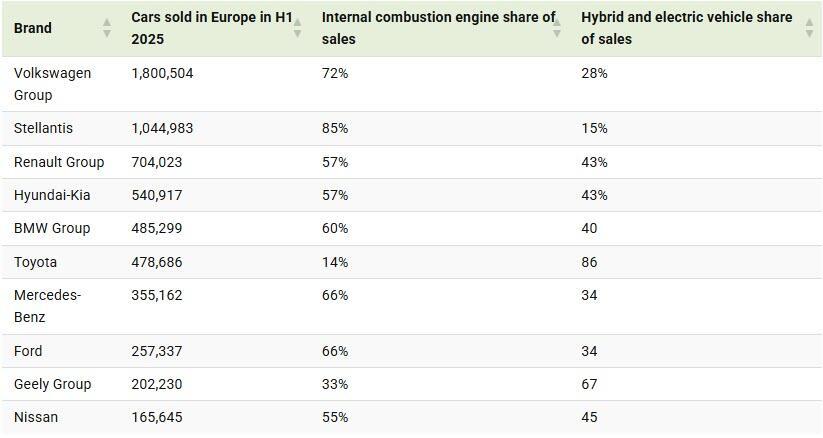The image size is (823, 438).
Task: Click the Nissan brand cell
Action: (x=36, y=417)
